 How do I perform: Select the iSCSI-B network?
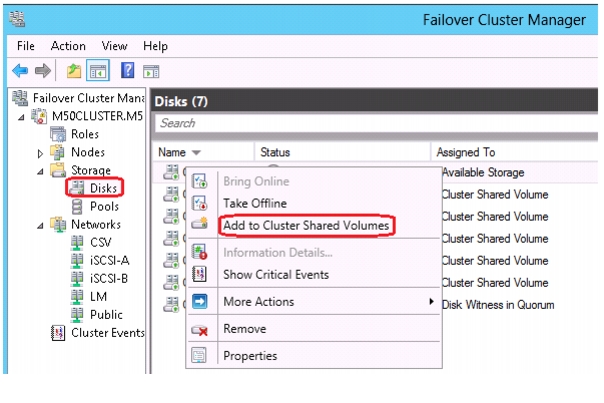point(109,278)
